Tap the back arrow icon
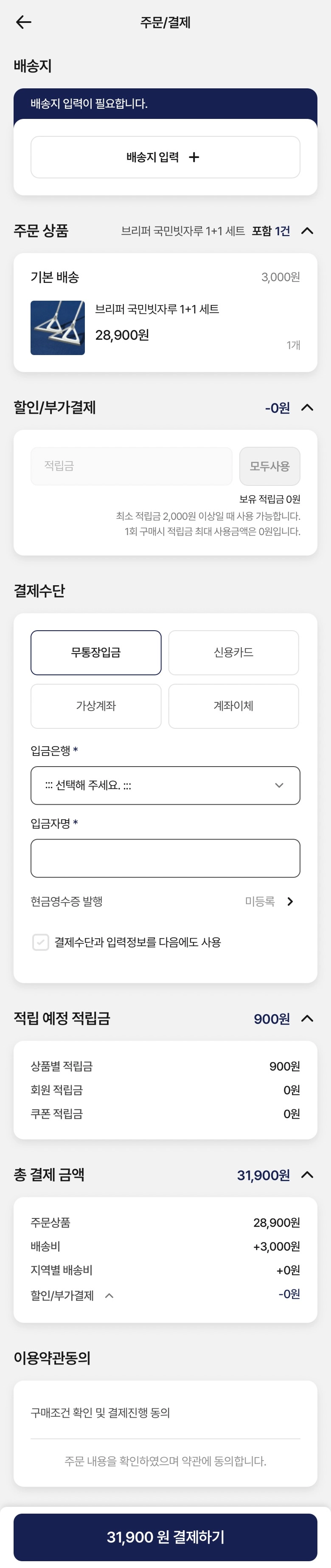 (23, 23)
